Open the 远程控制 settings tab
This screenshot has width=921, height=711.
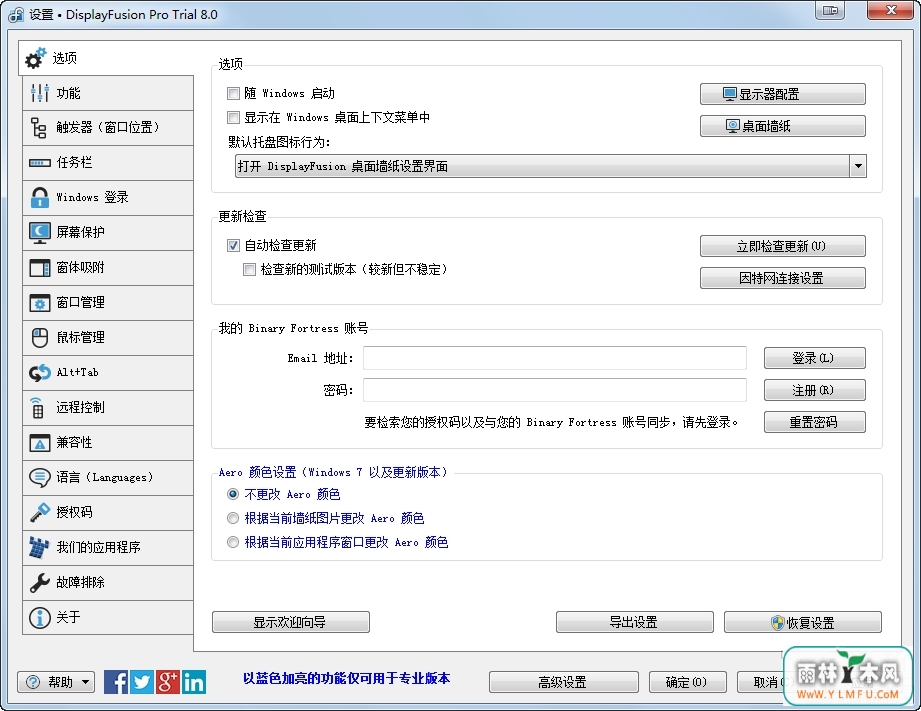coord(107,407)
